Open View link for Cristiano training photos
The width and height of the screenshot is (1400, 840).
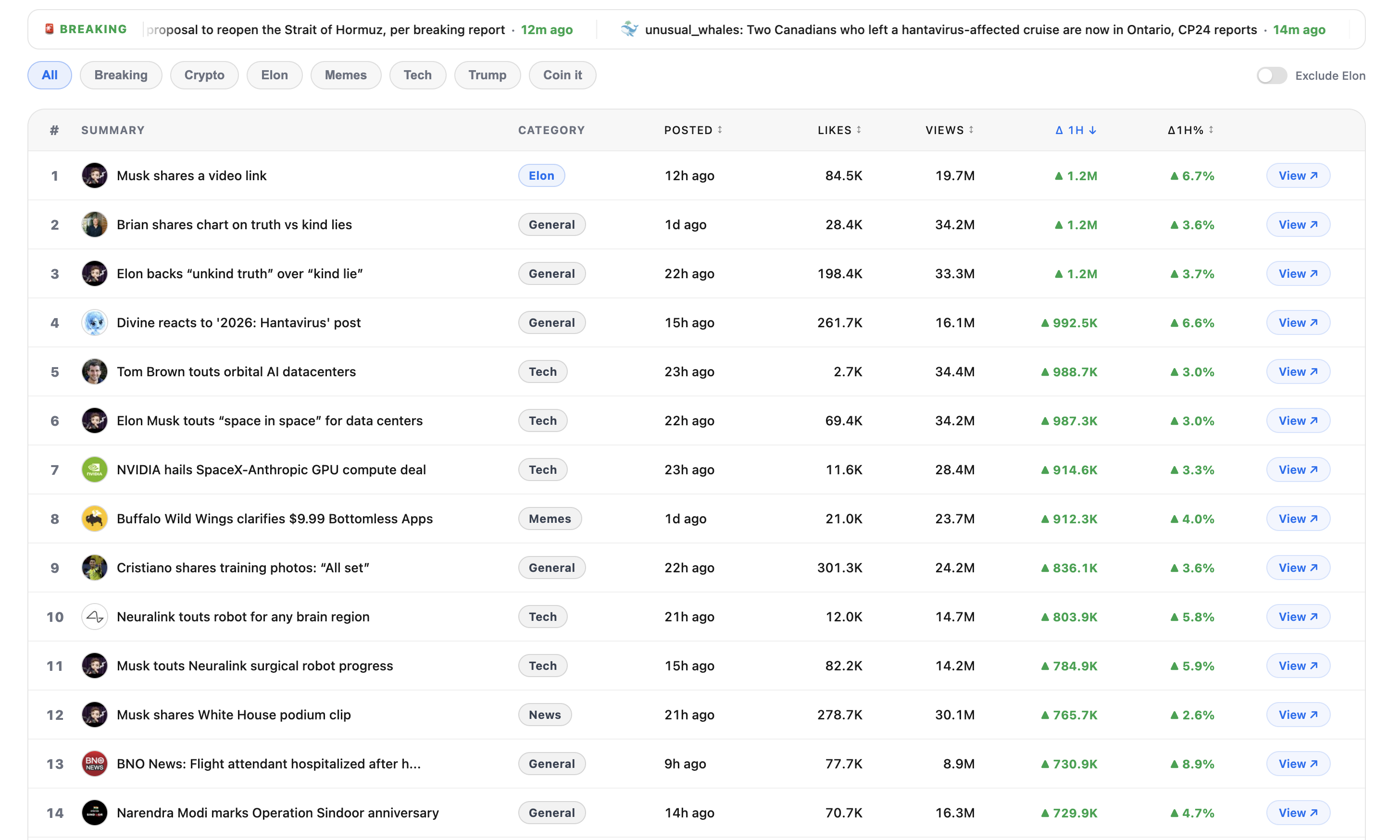click(1298, 568)
